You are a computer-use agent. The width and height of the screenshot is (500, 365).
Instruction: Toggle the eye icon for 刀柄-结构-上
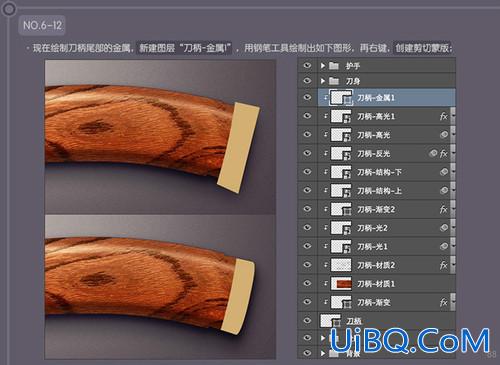click(307, 190)
